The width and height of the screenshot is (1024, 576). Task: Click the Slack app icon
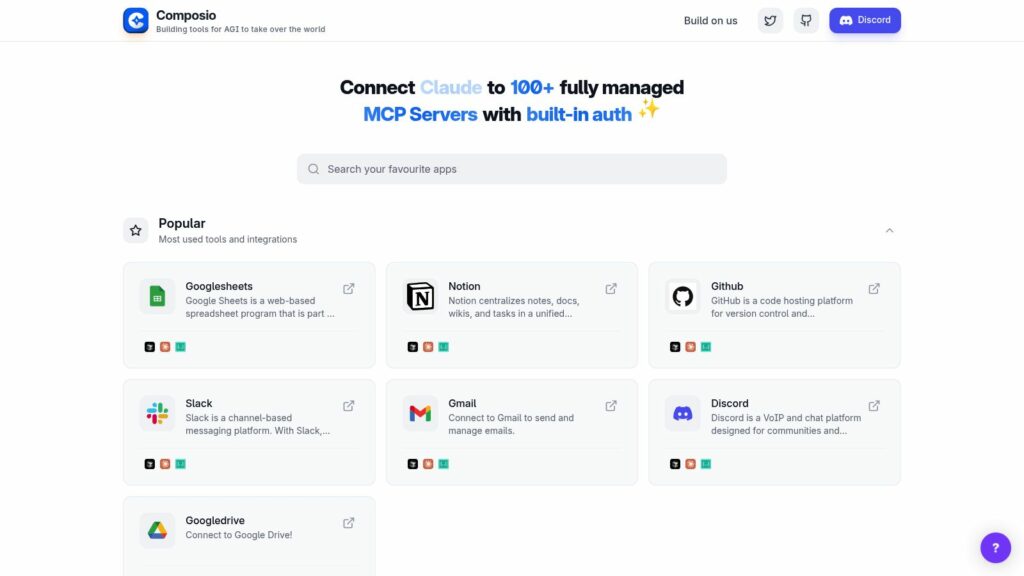157,413
